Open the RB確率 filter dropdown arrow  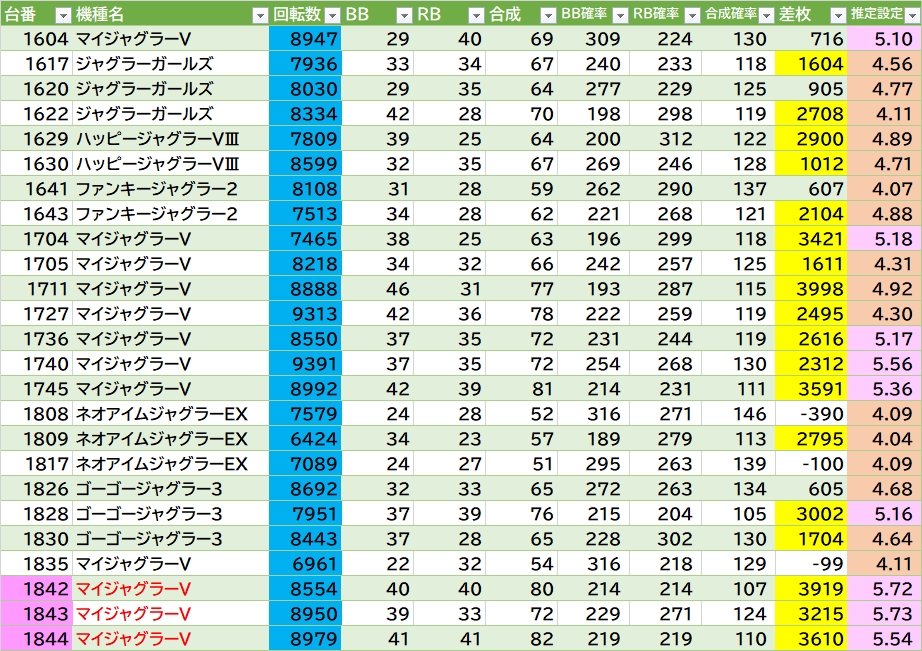click(691, 15)
